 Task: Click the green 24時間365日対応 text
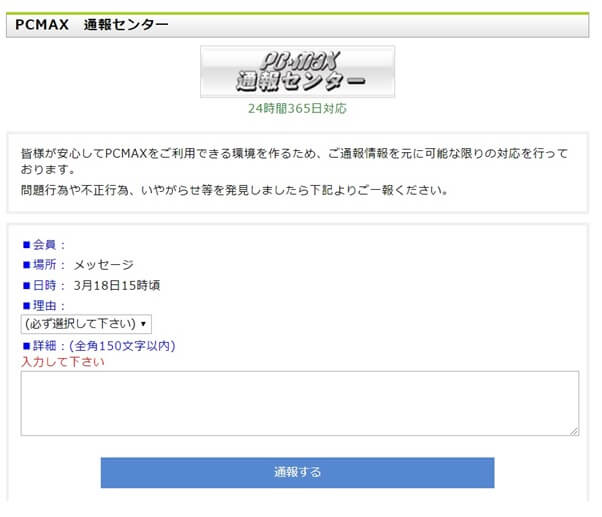click(297, 108)
